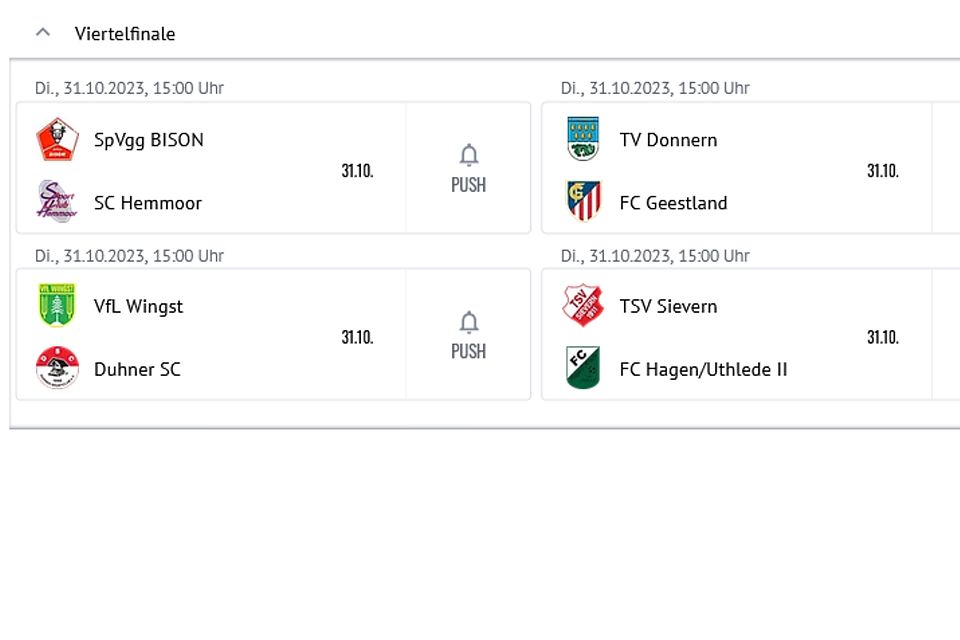Viewport: 960px width, 640px height.
Task: Click the SpVgg BISON club crest
Action: [x=58, y=140]
